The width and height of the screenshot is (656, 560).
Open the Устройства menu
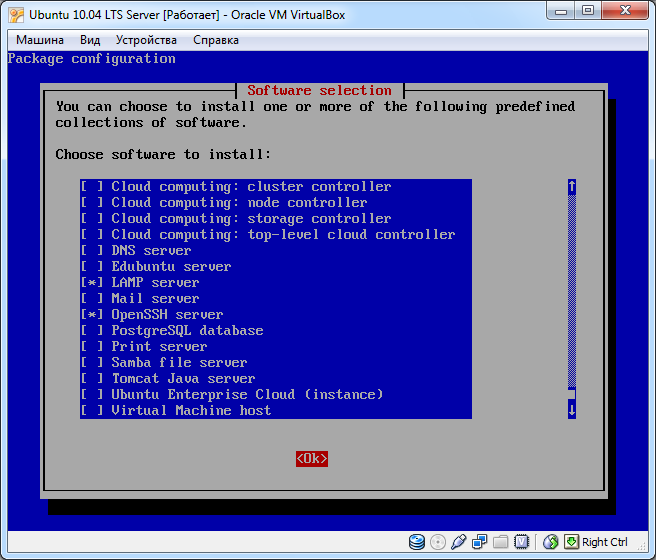coord(146,40)
